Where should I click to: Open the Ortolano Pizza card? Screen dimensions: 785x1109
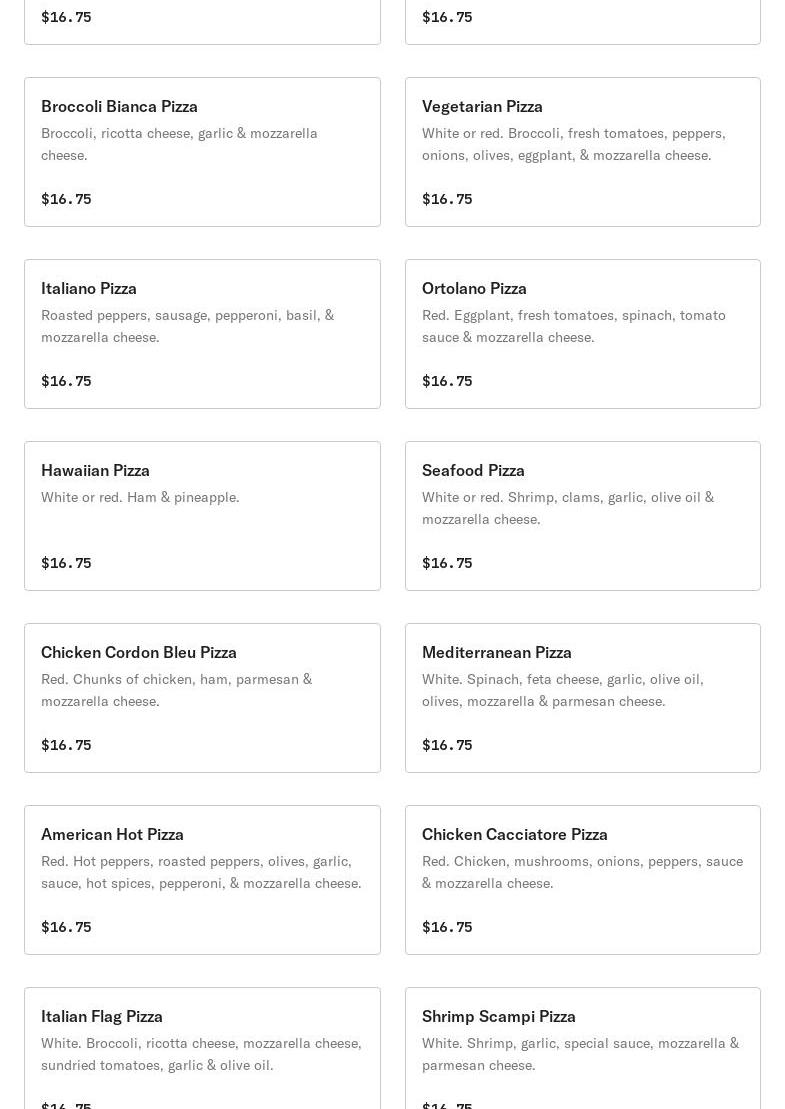click(x=474, y=288)
